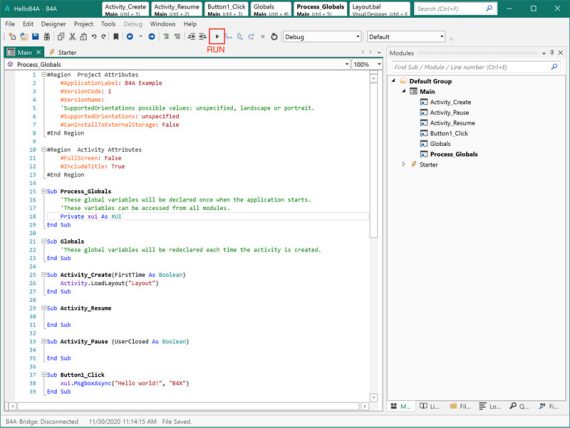Select Activity_Pause in the Modules tree
The image size is (570, 428).
[449, 112]
